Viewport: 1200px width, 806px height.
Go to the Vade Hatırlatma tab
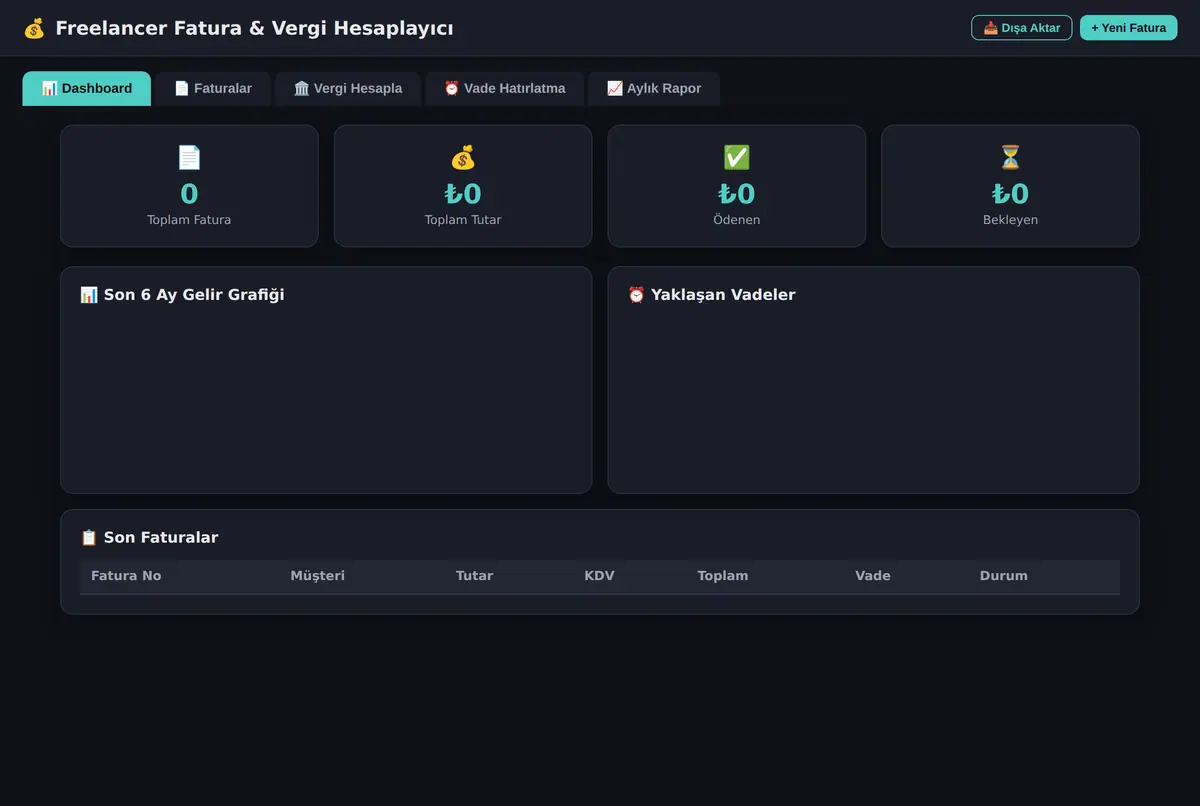504,88
